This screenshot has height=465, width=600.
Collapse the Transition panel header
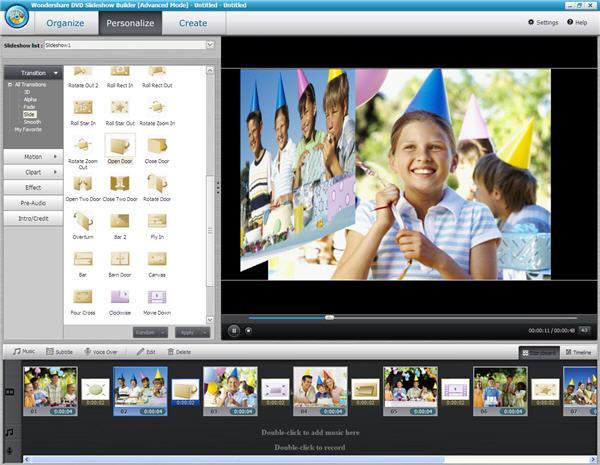point(33,73)
